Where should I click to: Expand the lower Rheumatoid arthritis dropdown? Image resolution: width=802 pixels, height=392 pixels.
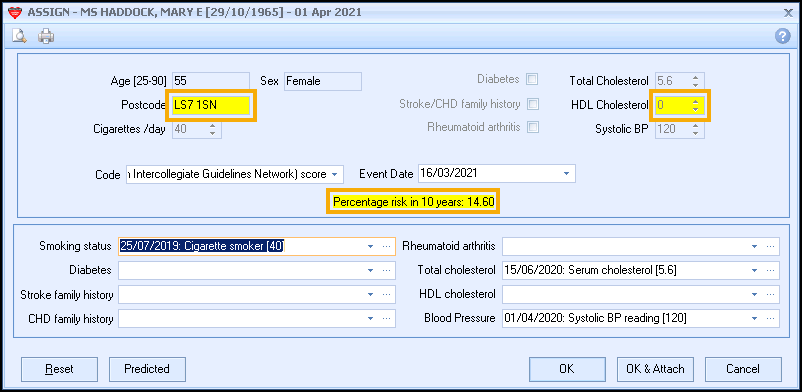(754, 247)
